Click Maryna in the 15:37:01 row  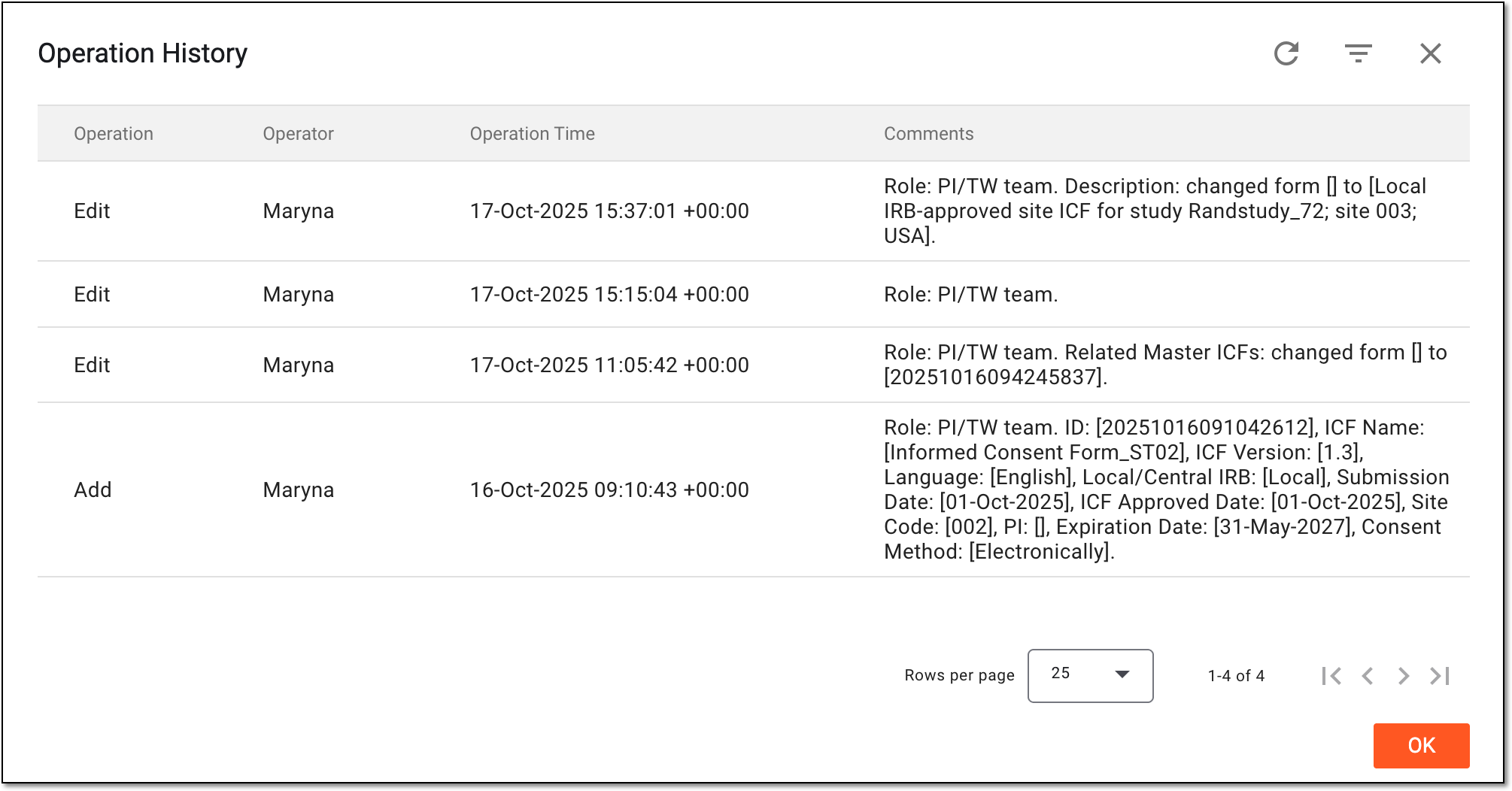[x=299, y=211]
